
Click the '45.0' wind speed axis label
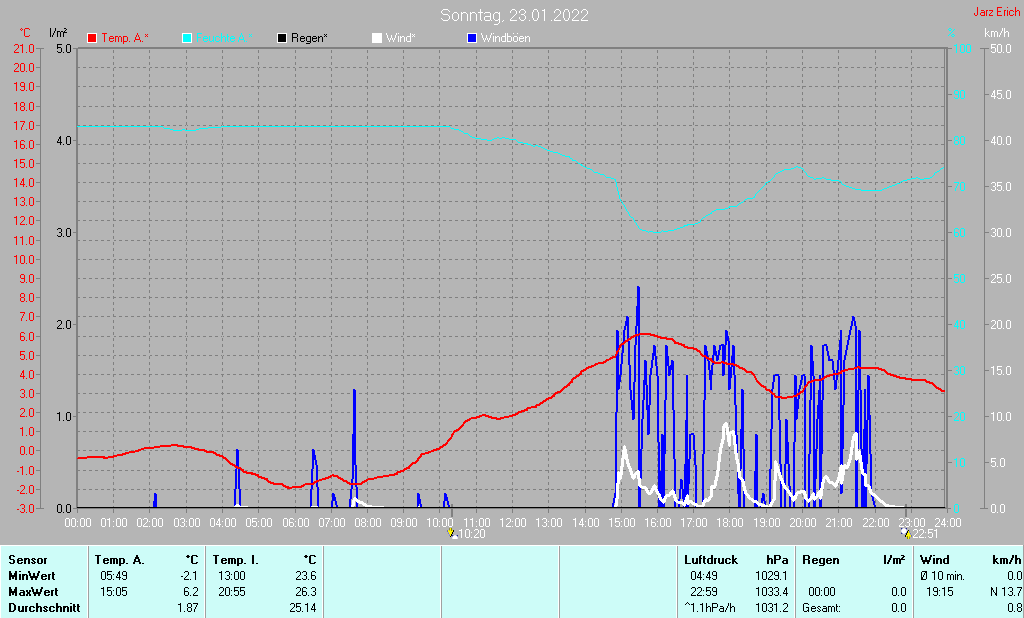[1000, 95]
